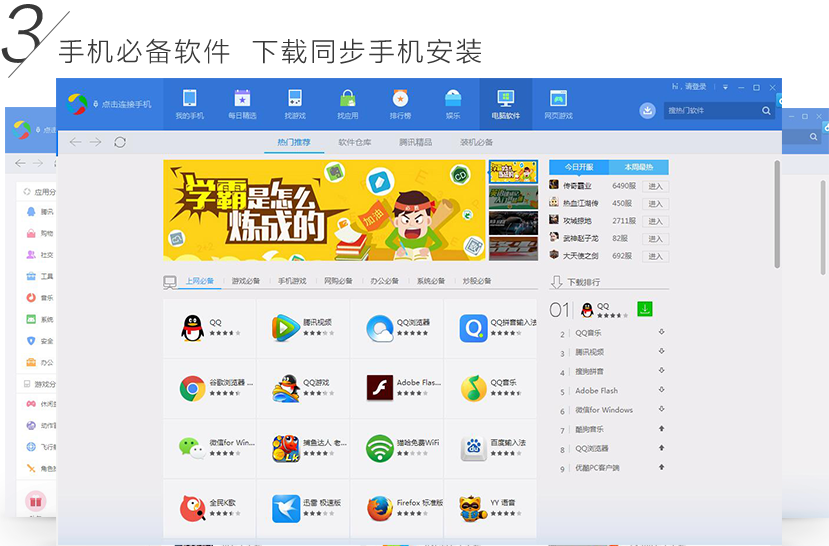Open the YY 语音 app icon
The image size is (829, 546).
473,508
